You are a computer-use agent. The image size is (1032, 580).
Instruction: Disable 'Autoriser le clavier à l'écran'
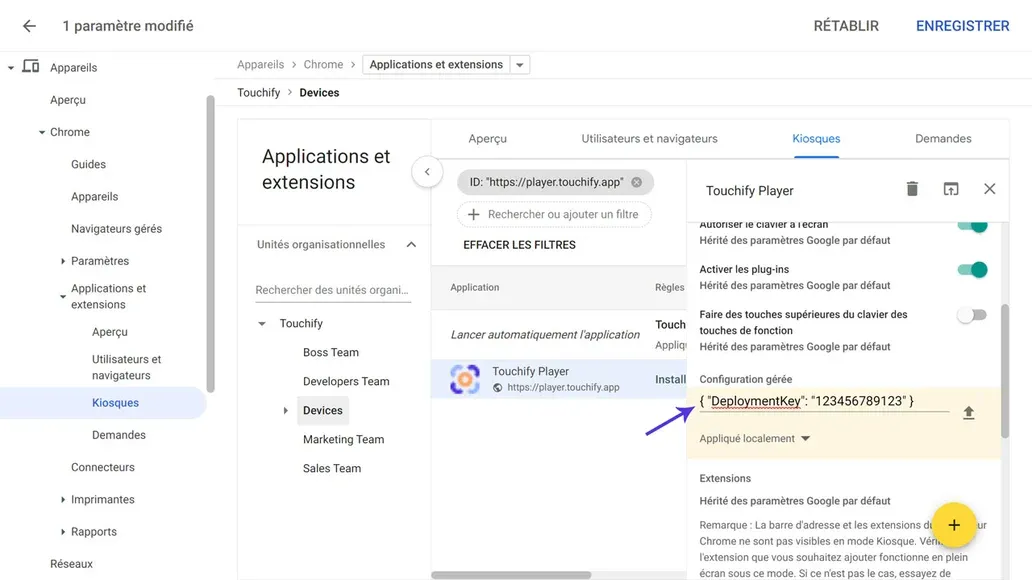(x=972, y=224)
